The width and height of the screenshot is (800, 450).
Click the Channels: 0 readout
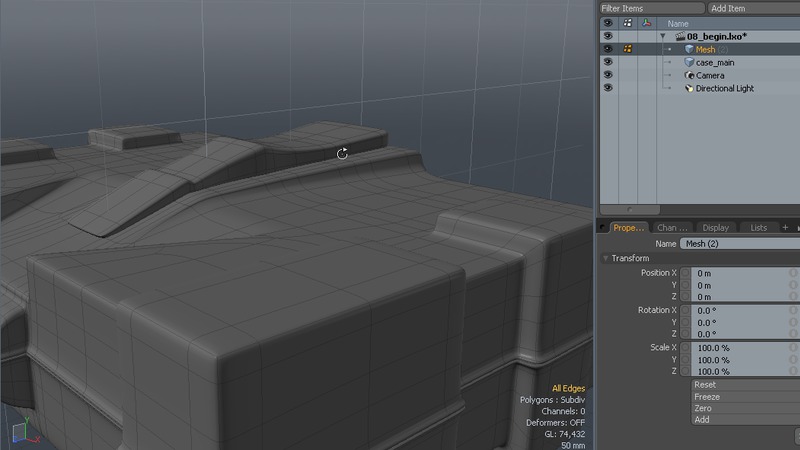coord(563,411)
